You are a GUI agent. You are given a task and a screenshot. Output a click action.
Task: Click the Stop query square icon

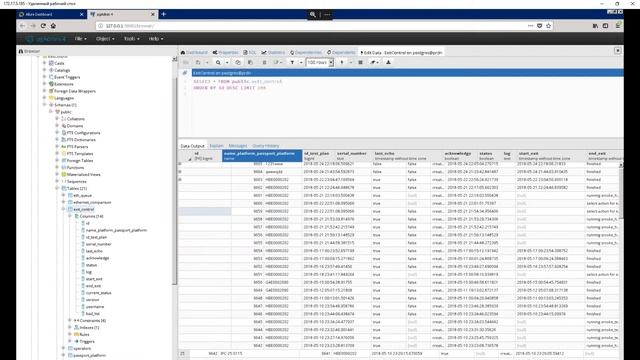pyautogui.click(x=360, y=62)
